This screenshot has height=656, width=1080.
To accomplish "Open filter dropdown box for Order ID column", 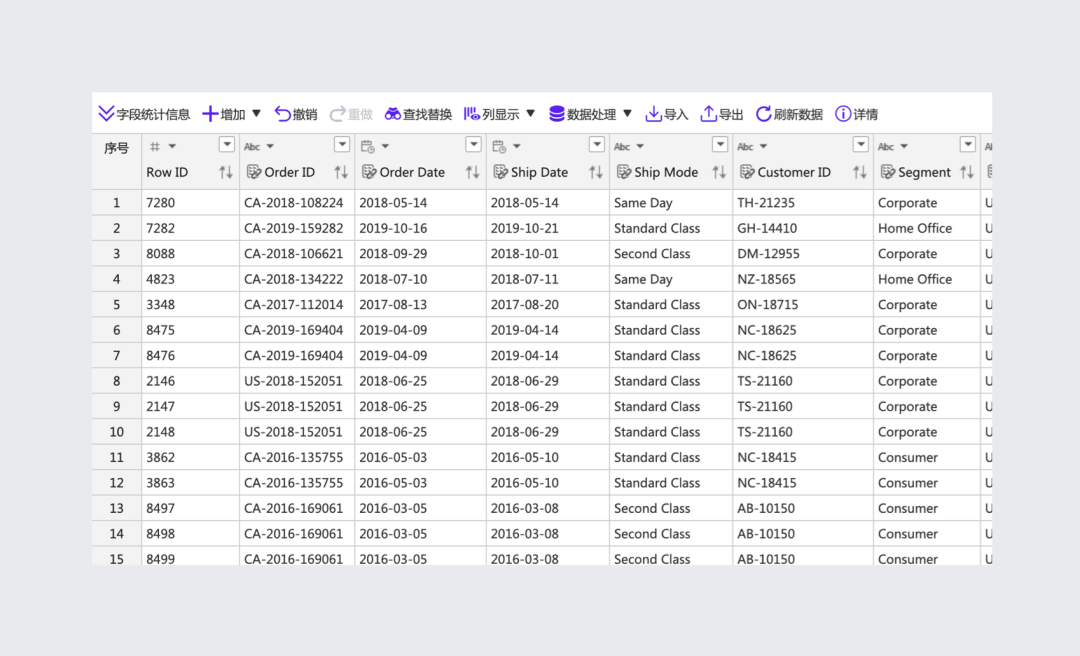I will [x=342, y=145].
